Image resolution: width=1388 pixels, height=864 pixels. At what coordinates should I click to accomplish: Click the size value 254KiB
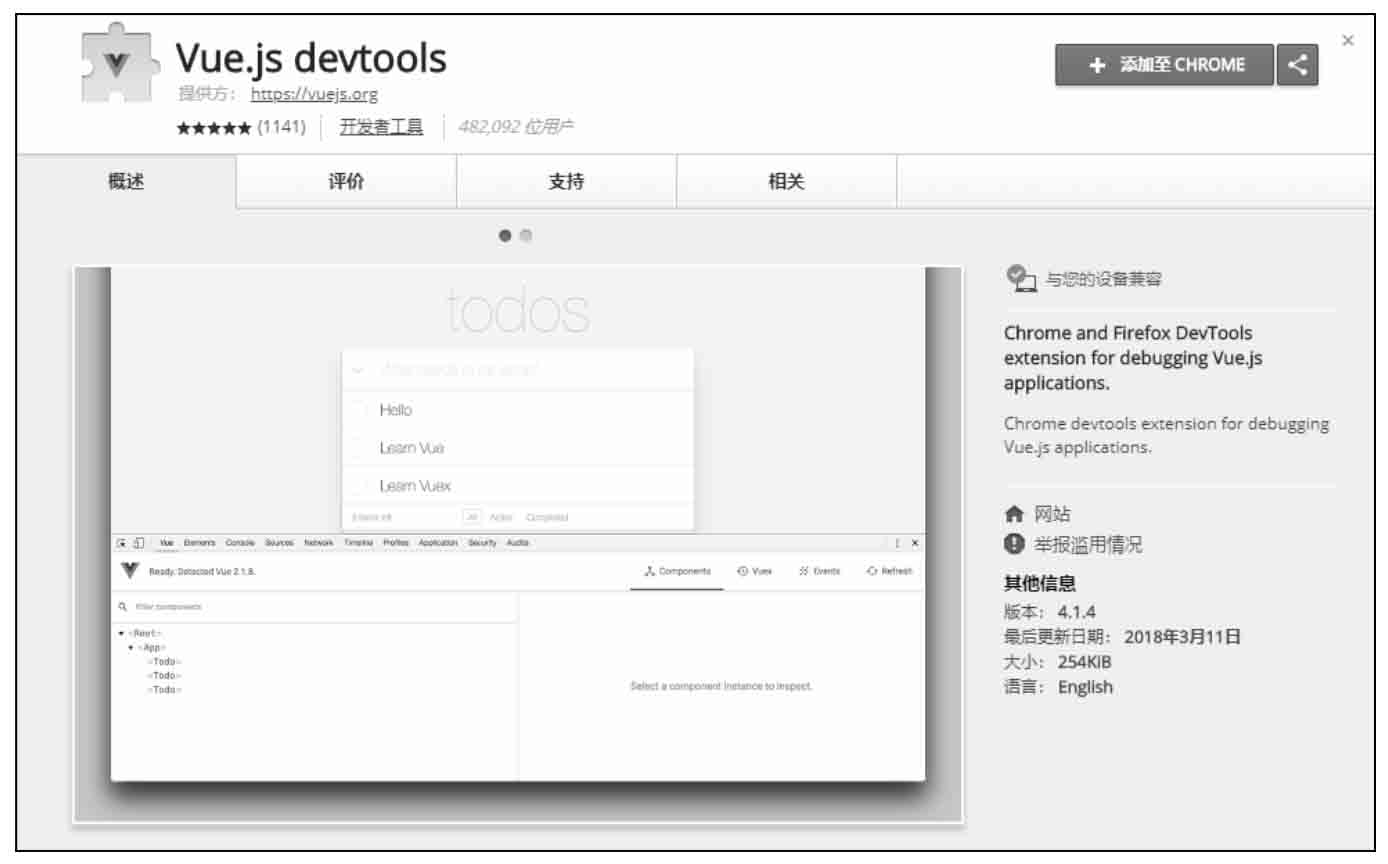point(1085,662)
